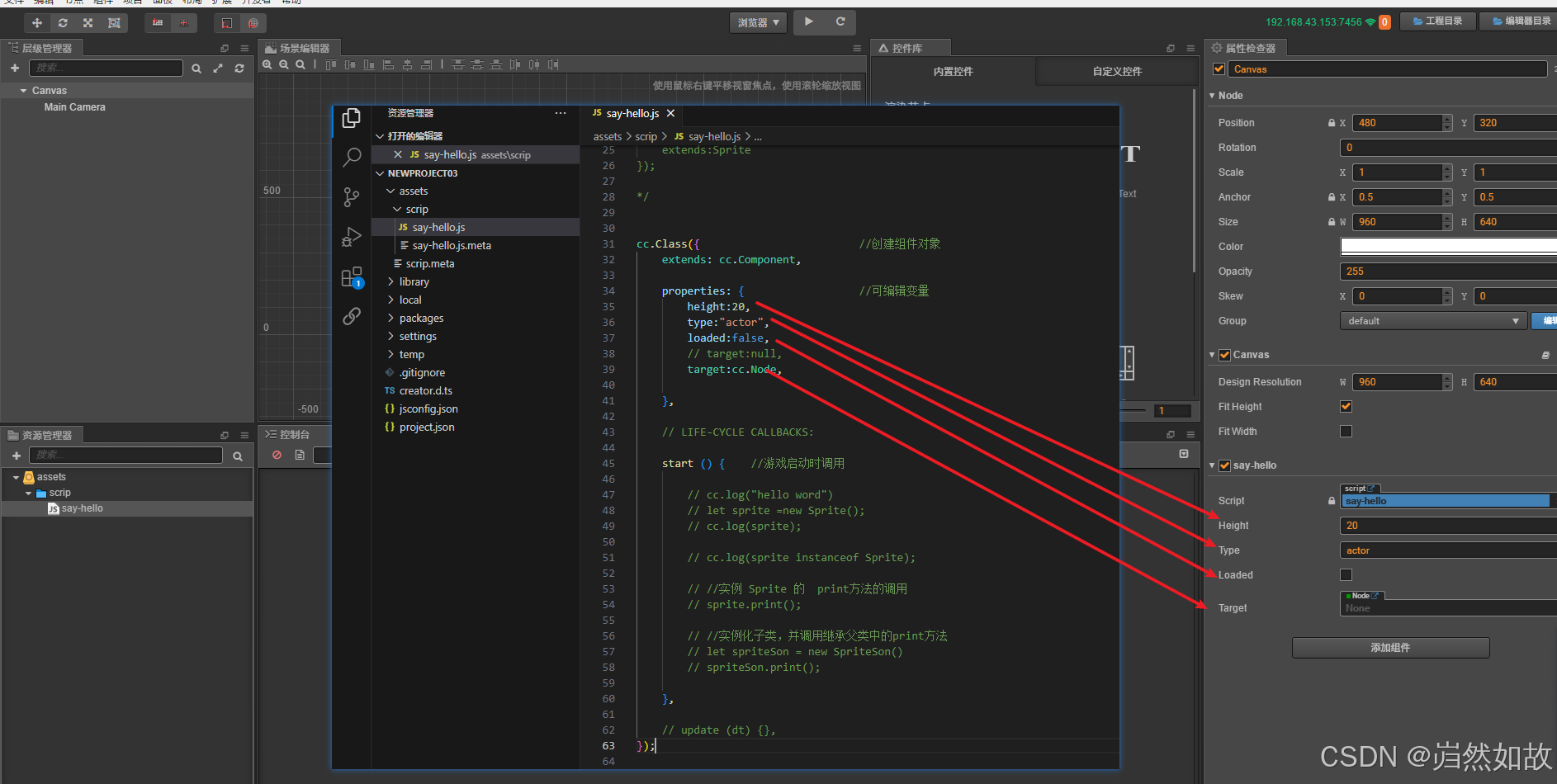Viewport: 1557px width, 784px height.
Task: Select the rect transform tool
Action: [x=115, y=23]
